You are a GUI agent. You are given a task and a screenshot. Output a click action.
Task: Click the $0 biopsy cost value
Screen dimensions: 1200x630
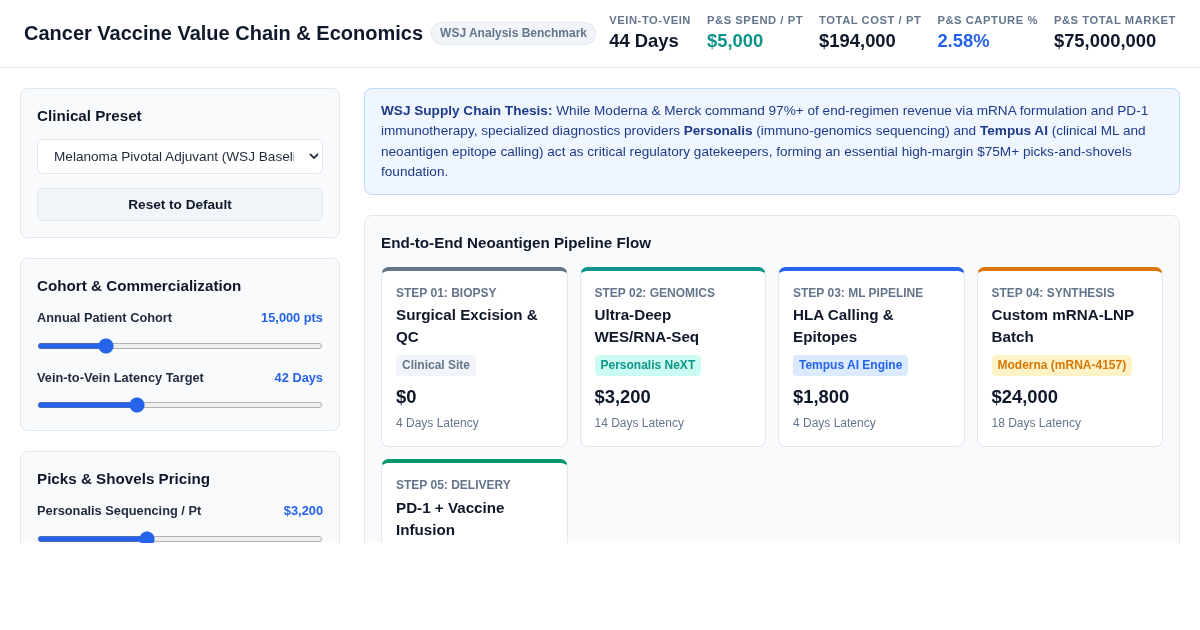406,397
